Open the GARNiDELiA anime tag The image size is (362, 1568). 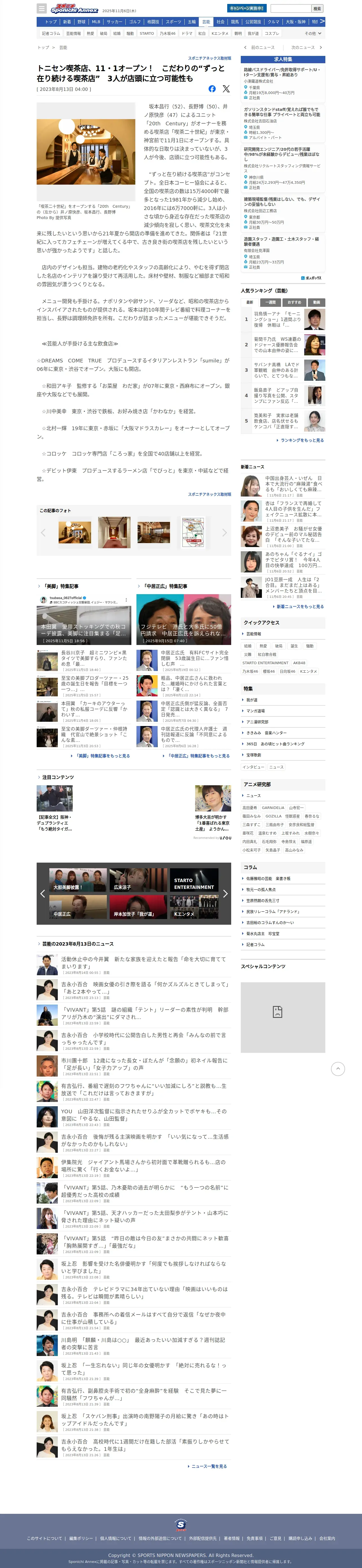click(x=273, y=808)
